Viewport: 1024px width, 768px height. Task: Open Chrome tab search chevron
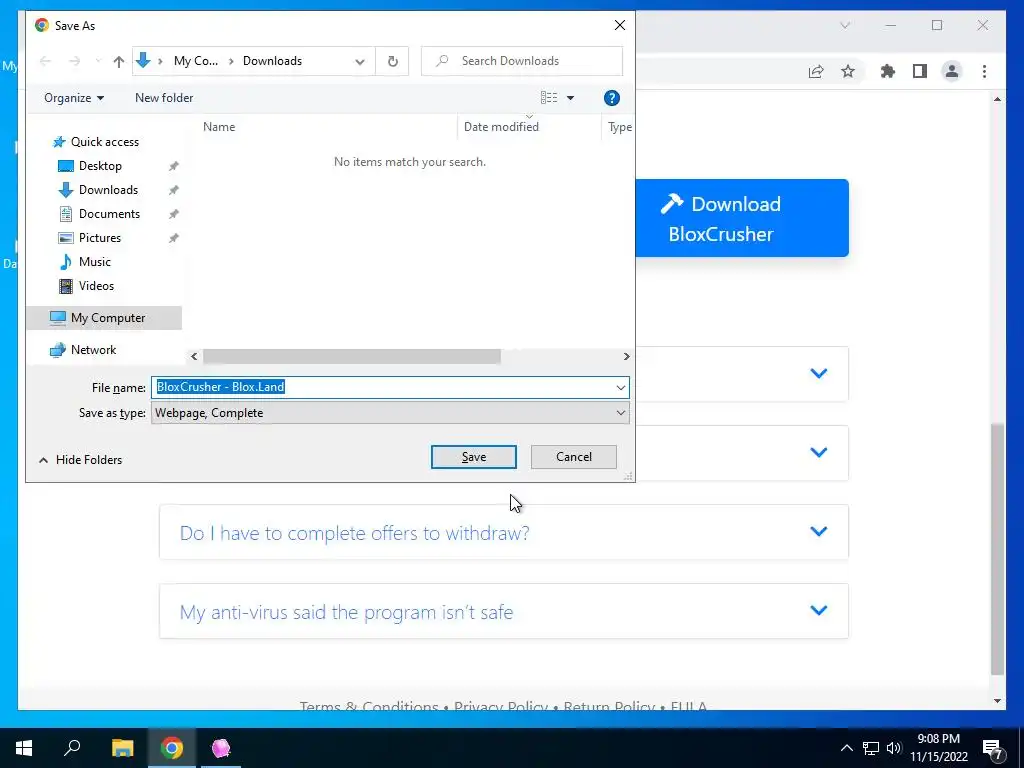(845, 25)
